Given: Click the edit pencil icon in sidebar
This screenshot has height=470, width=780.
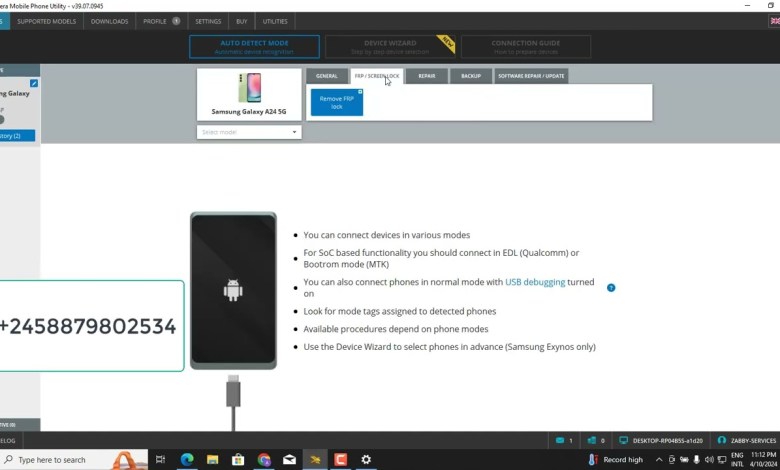Looking at the screenshot, I should point(34,84).
